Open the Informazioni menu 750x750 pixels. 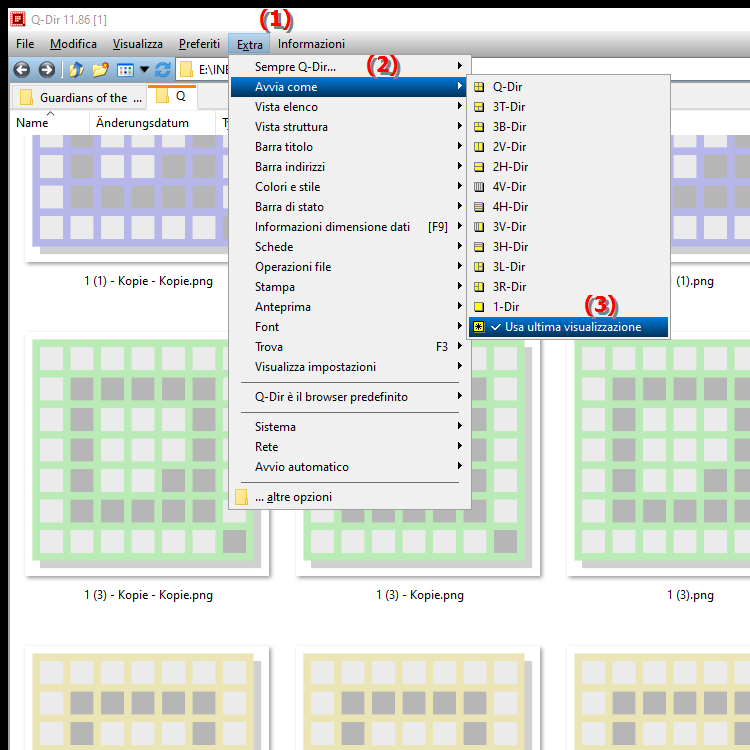[311, 44]
